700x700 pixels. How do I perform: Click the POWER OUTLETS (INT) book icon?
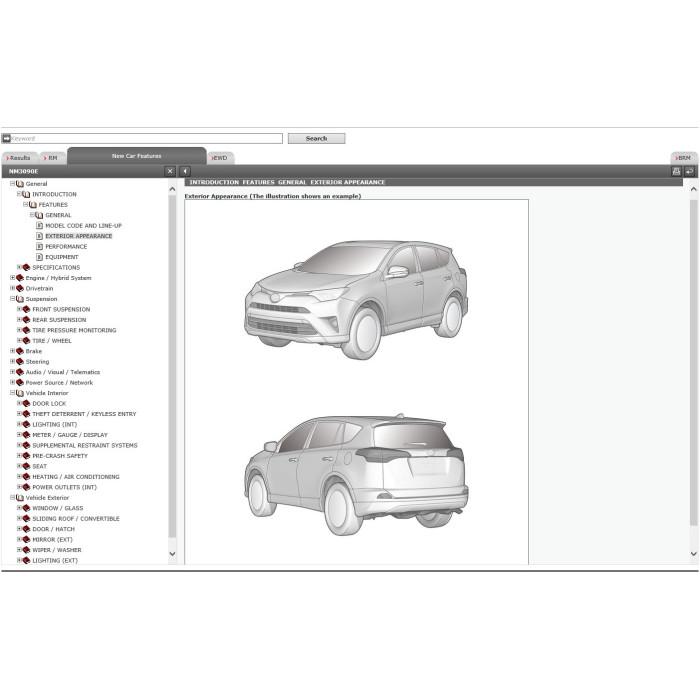pyautogui.click(x=26, y=487)
